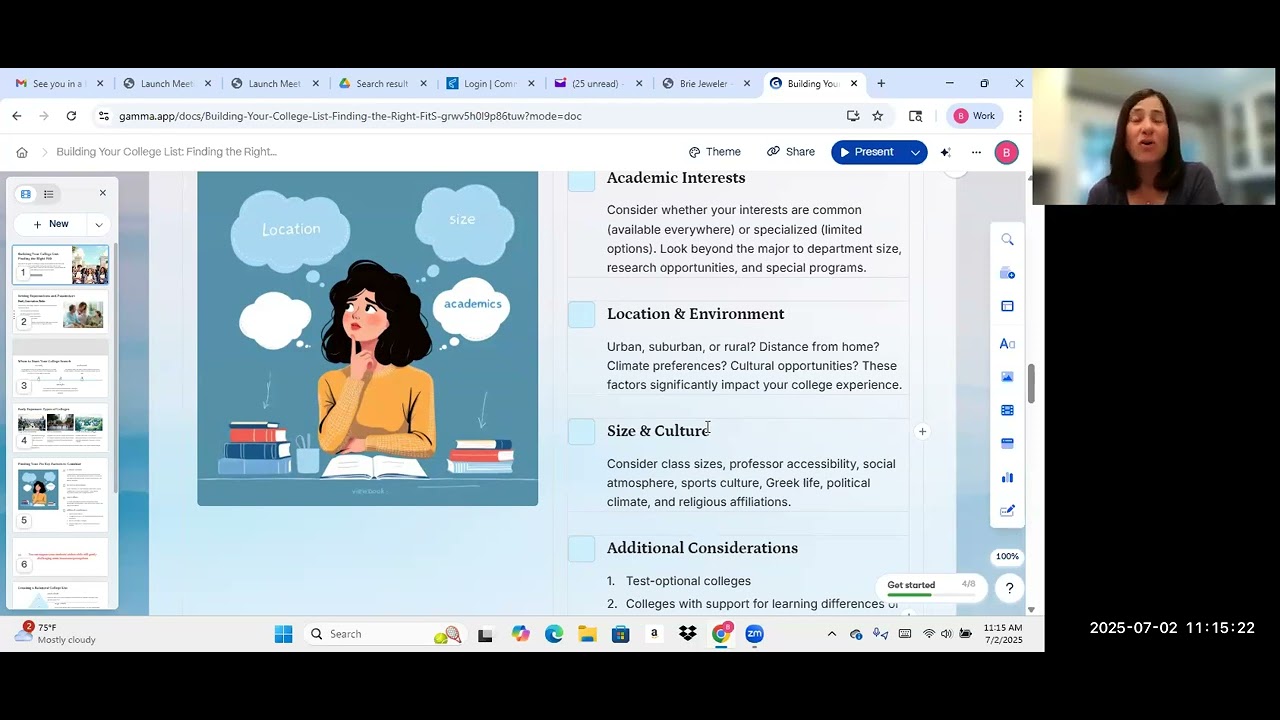Open the Chrome Work profile button
The height and width of the screenshot is (720, 1280).
point(975,116)
